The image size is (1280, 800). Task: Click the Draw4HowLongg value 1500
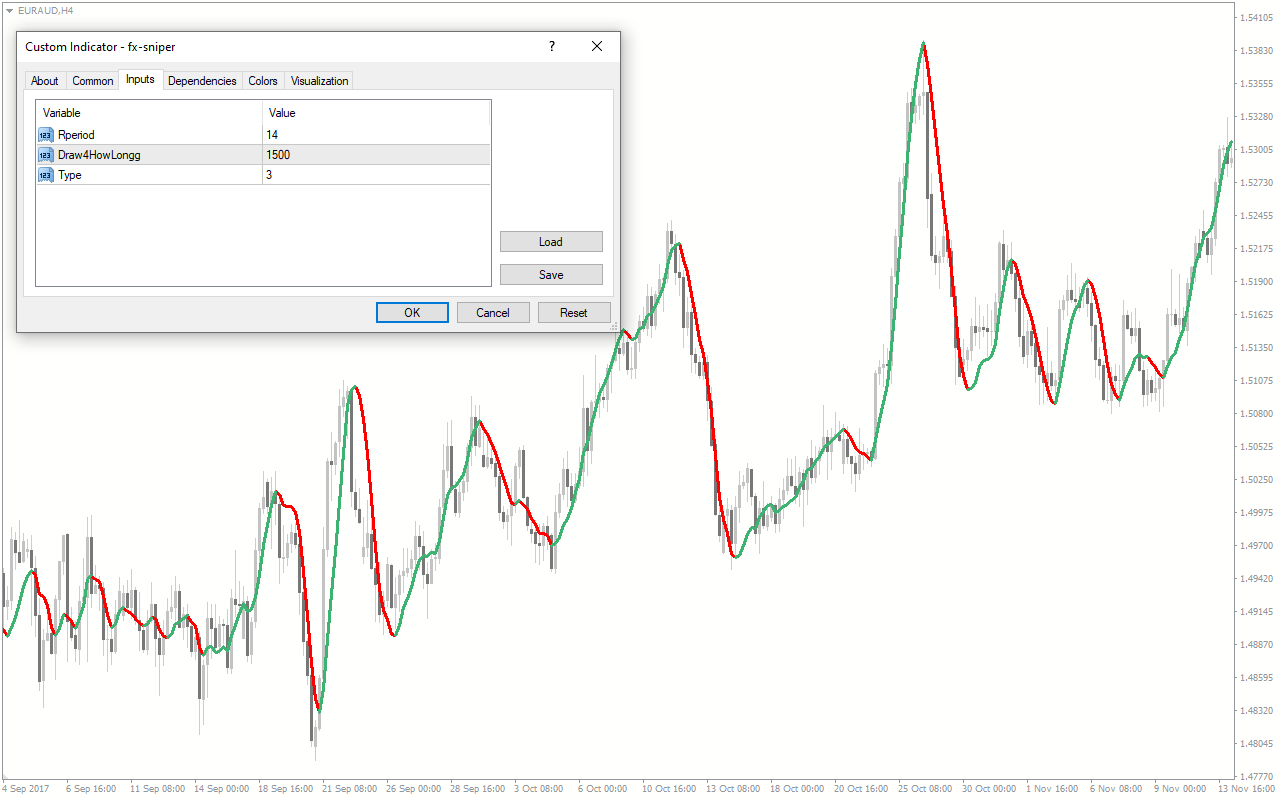point(278,155)
